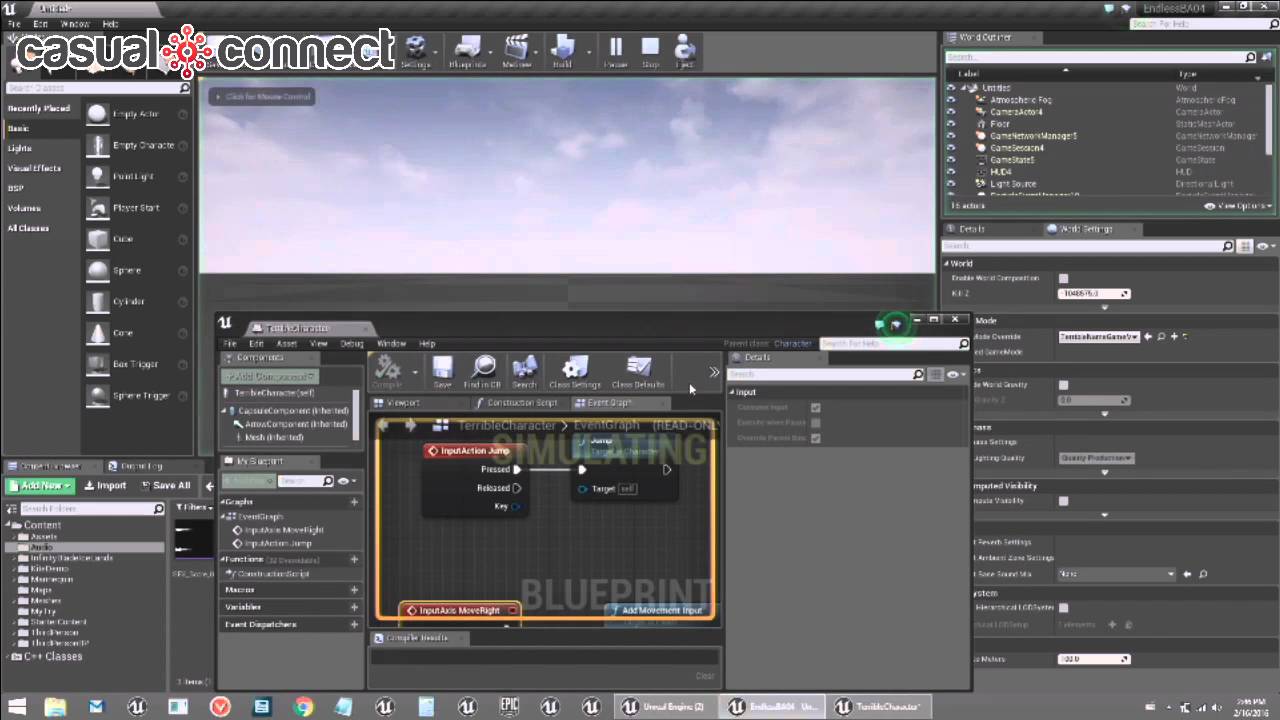Select the Point Light icon

pyautogui.click(x=97, y=176)
